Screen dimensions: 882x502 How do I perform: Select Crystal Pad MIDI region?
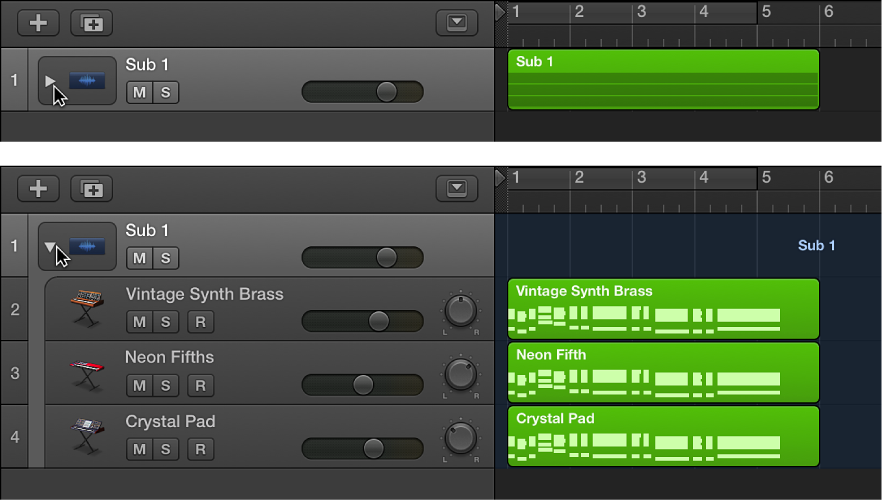[x=663, y=436]
